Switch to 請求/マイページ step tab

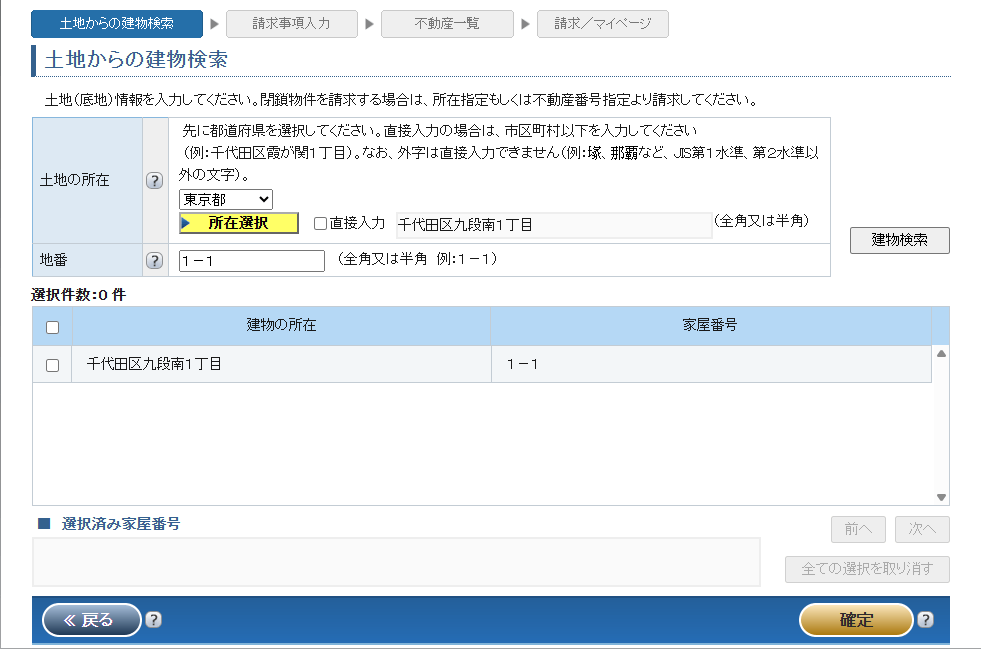coord(602,24)
